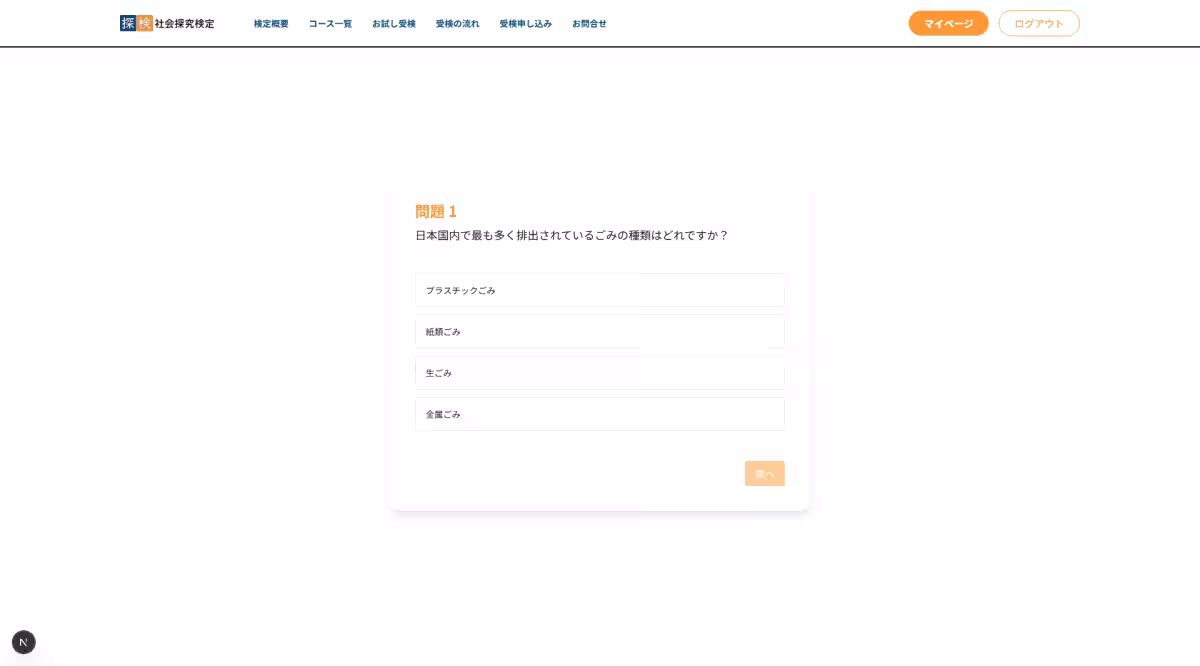Open 受検申し込み page
1200x666 pixels.
[x=525, y=23]
